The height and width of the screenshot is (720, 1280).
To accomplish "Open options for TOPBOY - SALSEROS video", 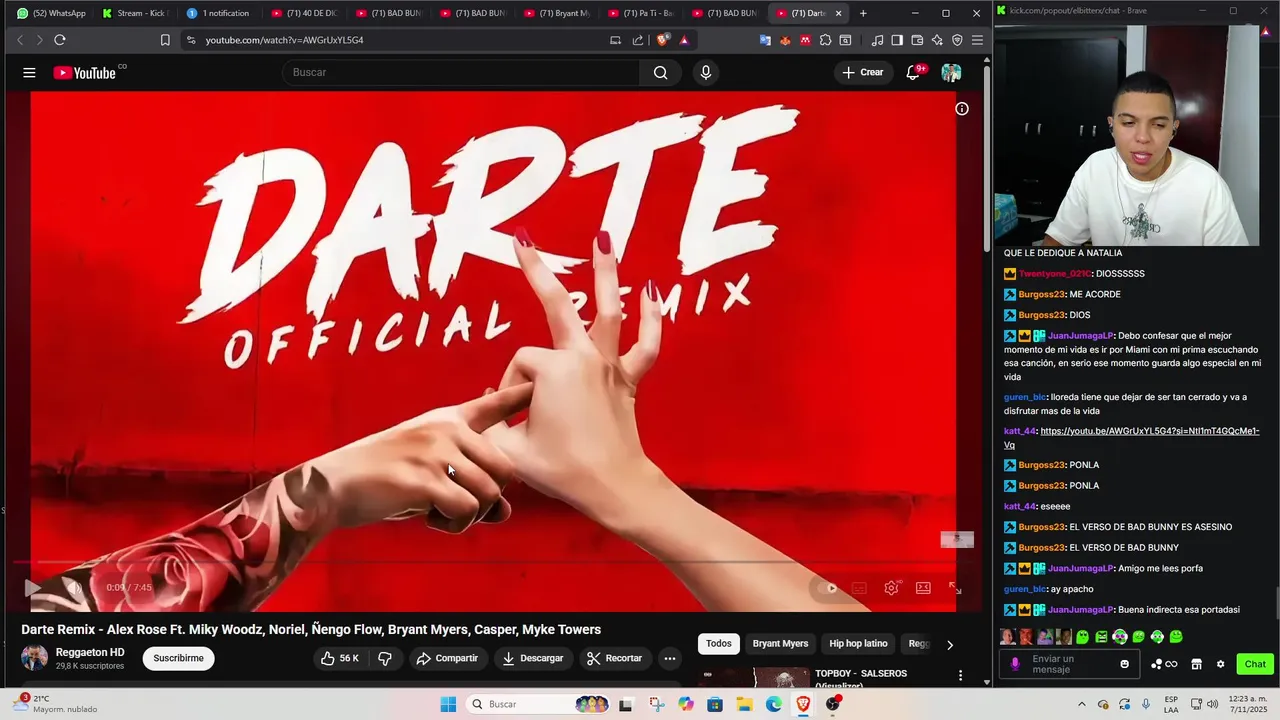I will pos(960,676).
